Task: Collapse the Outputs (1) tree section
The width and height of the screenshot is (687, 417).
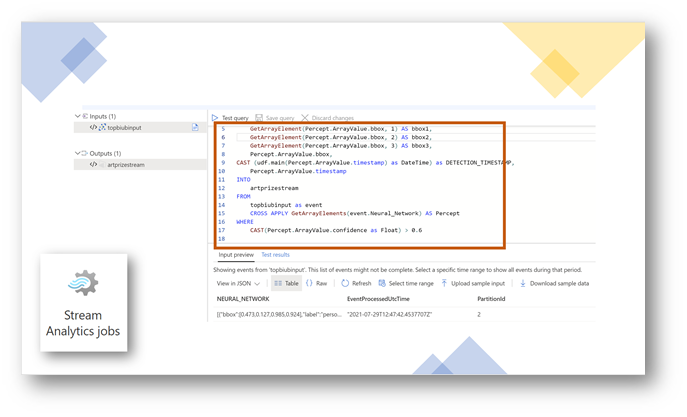Action: [78, 153]
